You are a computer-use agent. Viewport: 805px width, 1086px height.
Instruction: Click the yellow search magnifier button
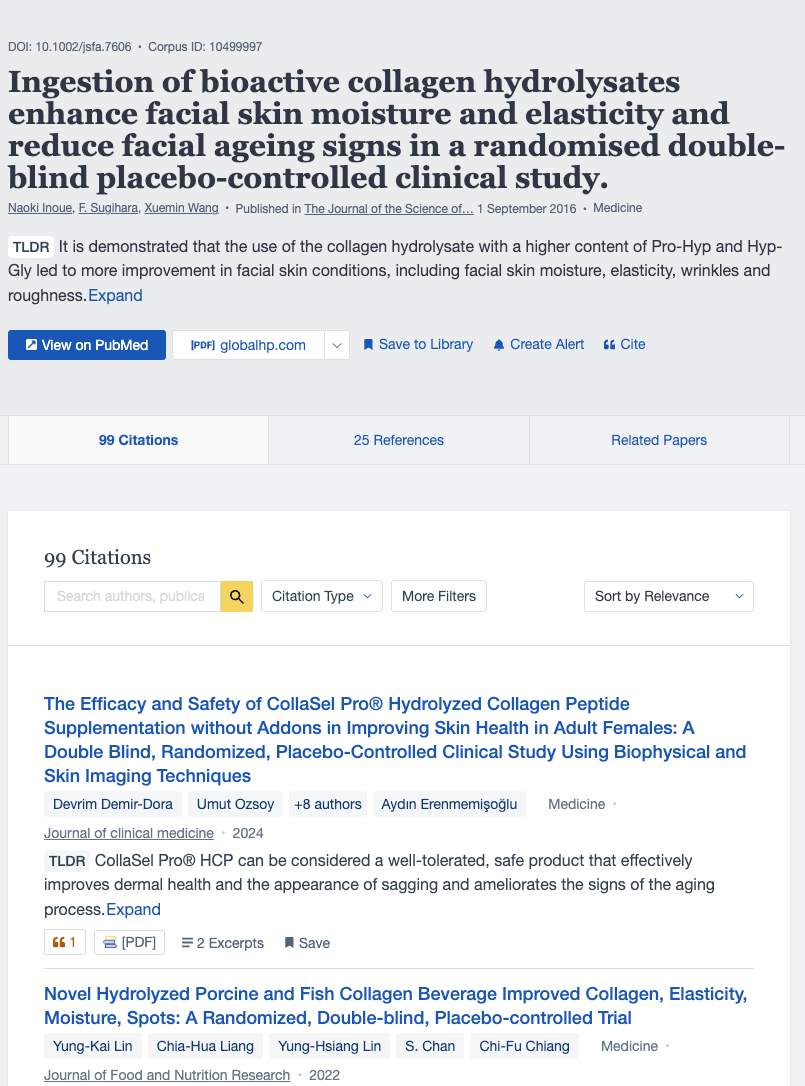click(x=237, y=596)
